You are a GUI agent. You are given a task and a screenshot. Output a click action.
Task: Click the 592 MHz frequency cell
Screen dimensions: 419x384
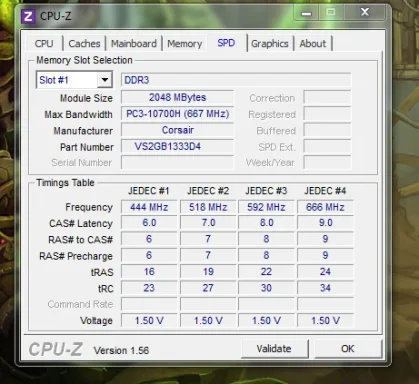point(266,207)
